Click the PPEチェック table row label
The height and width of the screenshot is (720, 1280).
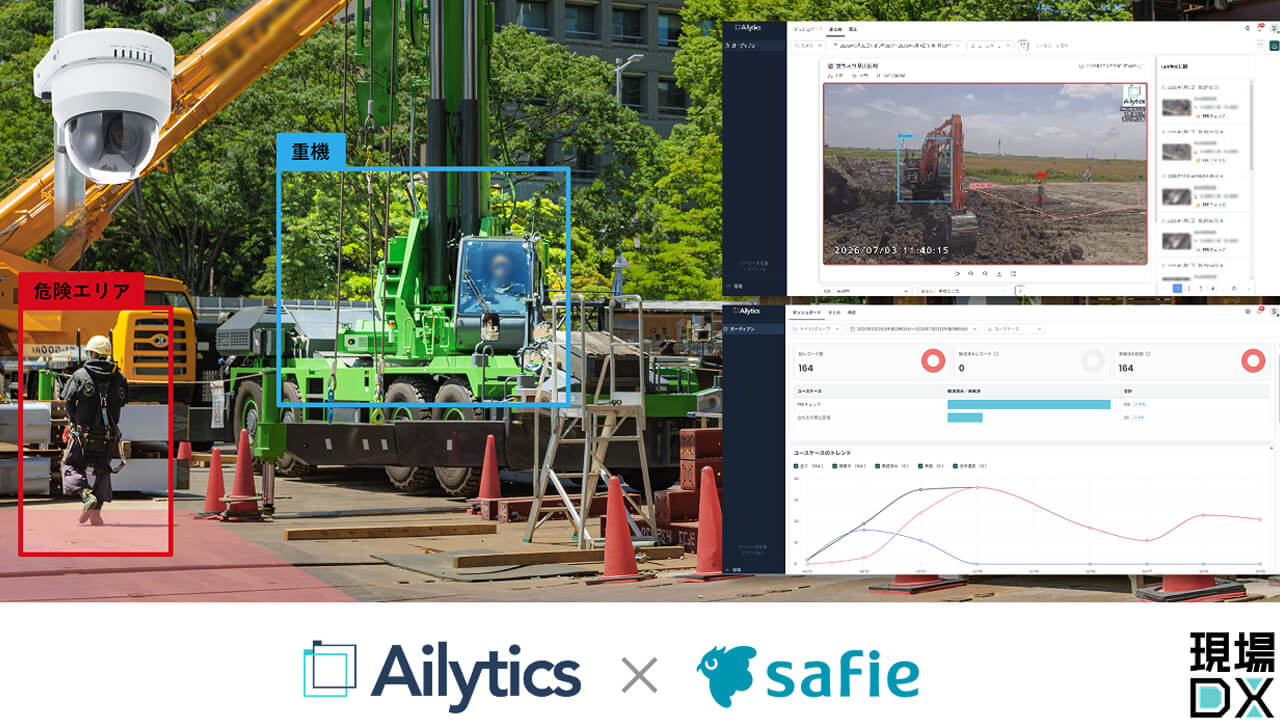[x=810, y=404]
